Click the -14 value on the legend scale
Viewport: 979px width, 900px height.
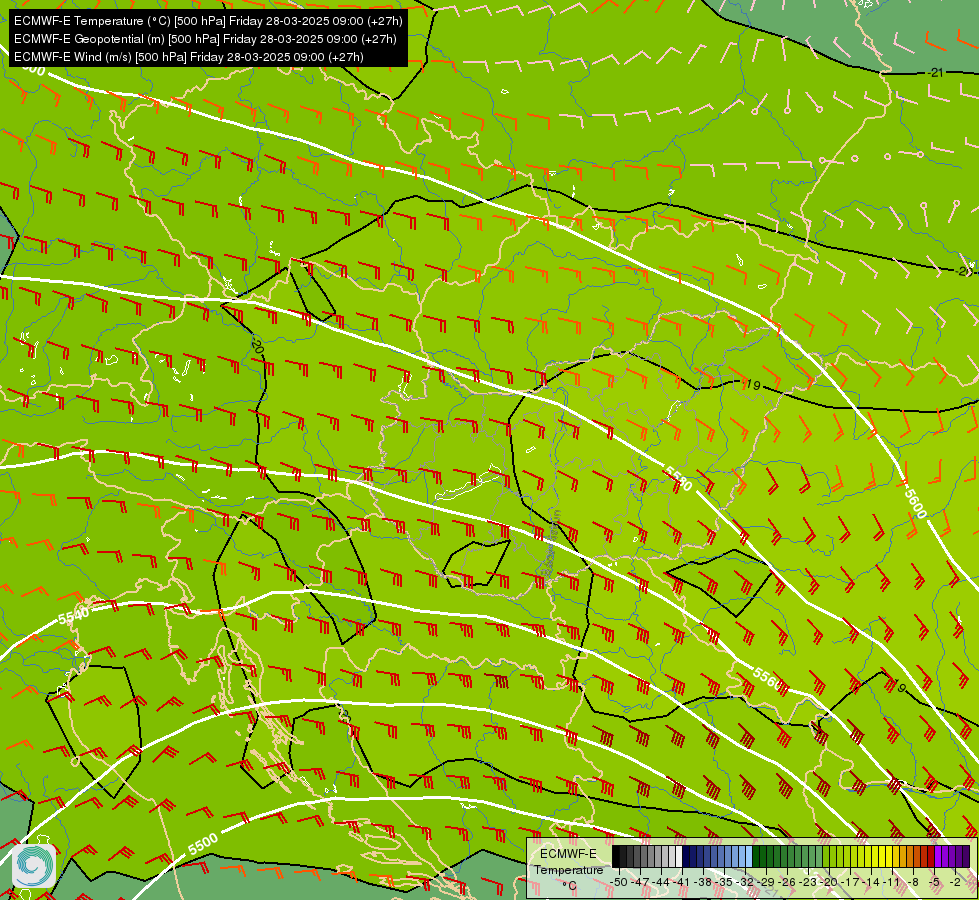tap(872, 882)
